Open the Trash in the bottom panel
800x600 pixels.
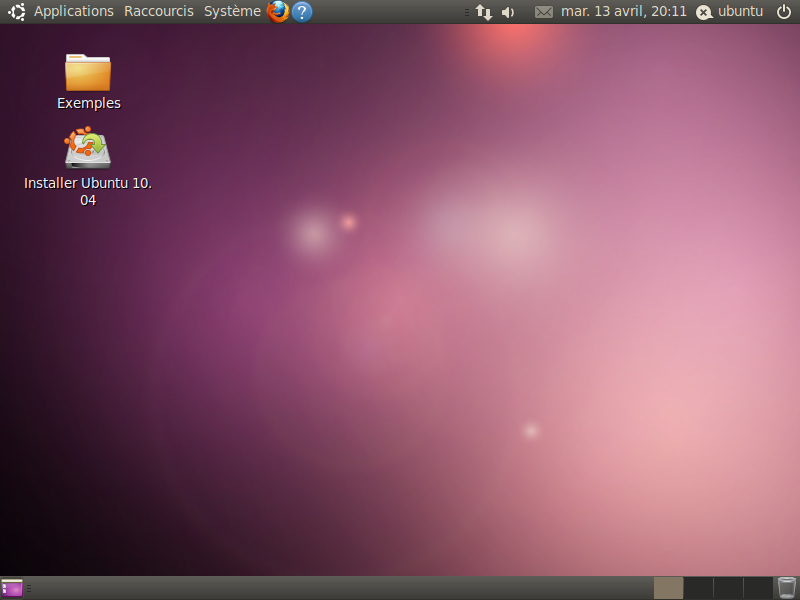[x=787, y=588]
